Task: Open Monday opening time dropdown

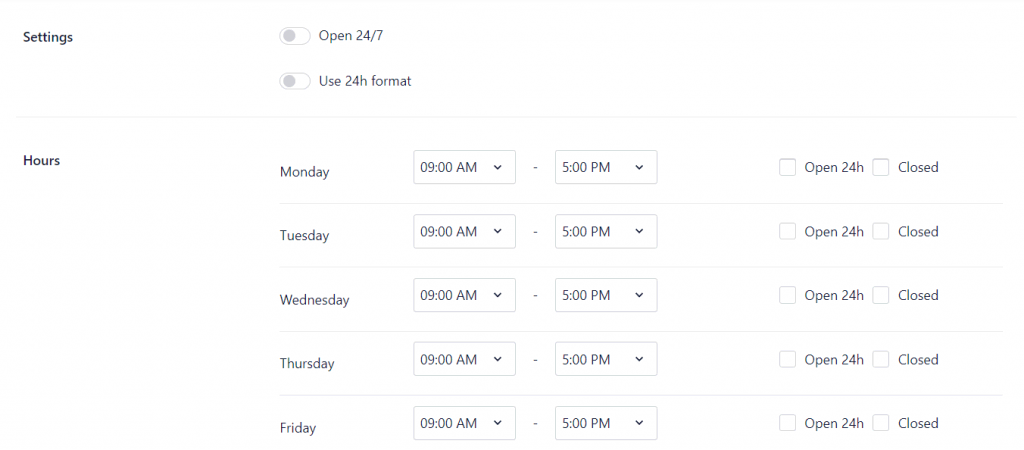Action: 464,167
